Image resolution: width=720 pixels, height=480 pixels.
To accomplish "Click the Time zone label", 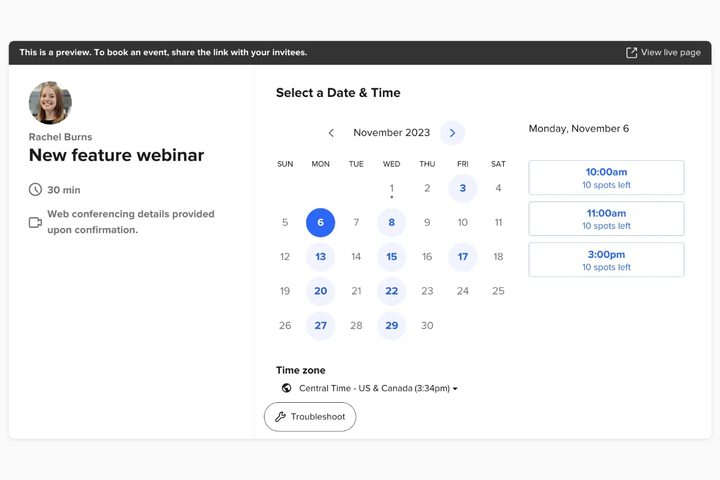I will coord(301,370).
